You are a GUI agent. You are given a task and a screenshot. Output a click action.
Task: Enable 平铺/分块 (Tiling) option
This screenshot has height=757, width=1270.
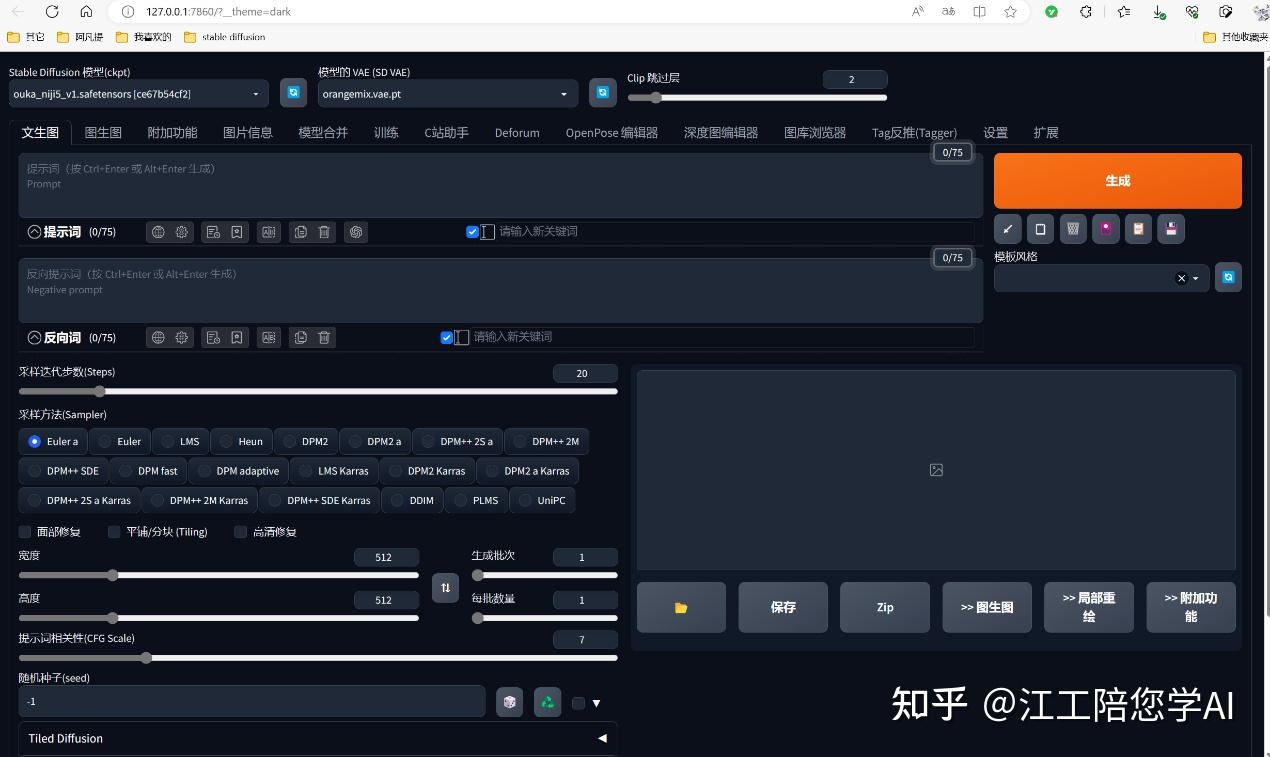[113, 531]
